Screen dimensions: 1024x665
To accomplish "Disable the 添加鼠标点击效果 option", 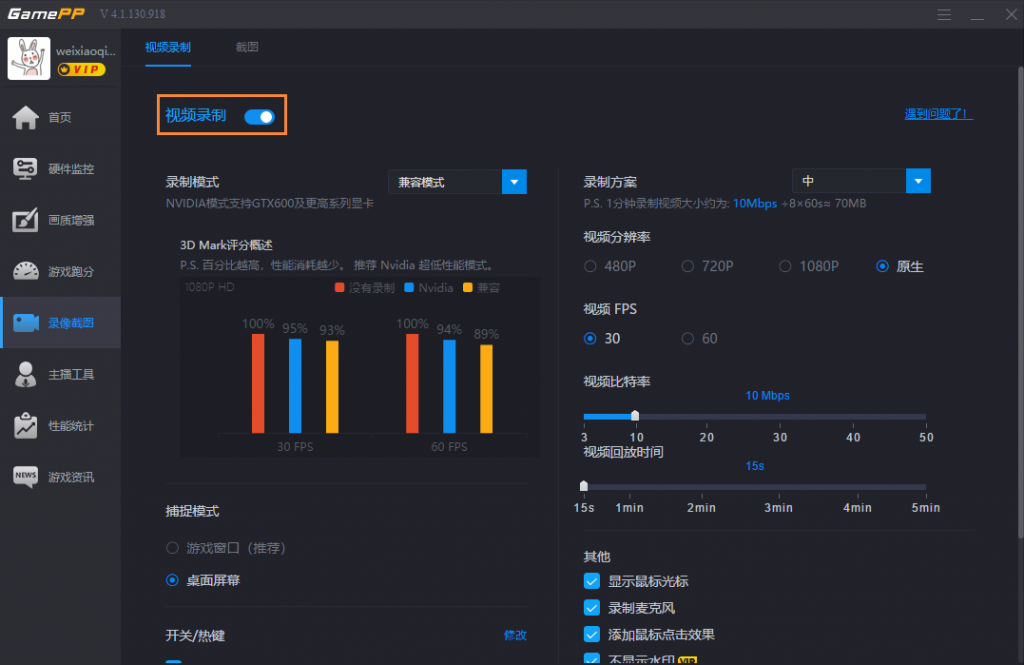I will [x=593, y=633].
